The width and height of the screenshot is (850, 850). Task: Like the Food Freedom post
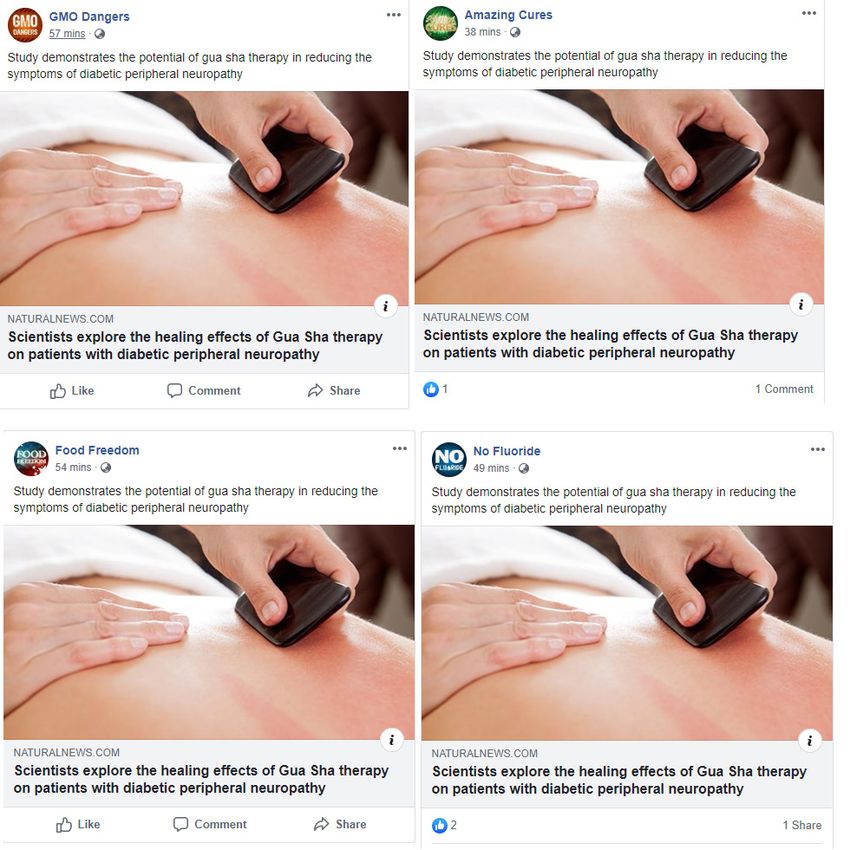point(78,825)
